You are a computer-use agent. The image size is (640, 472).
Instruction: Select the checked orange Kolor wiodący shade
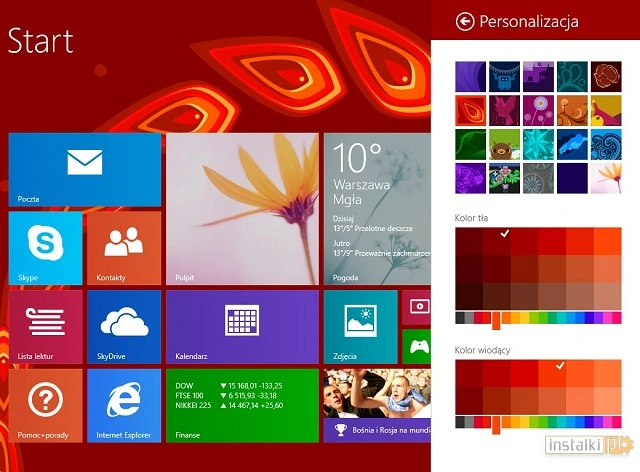[552, 373]
